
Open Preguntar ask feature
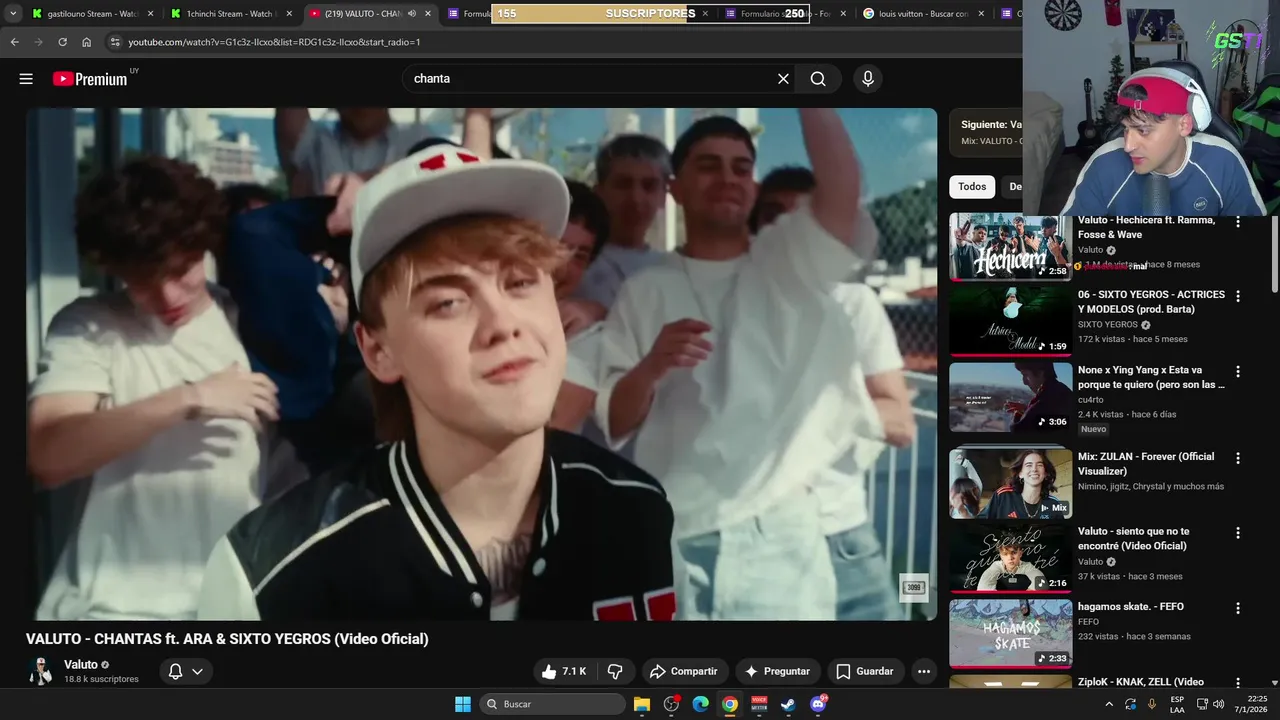coord(778,672)
